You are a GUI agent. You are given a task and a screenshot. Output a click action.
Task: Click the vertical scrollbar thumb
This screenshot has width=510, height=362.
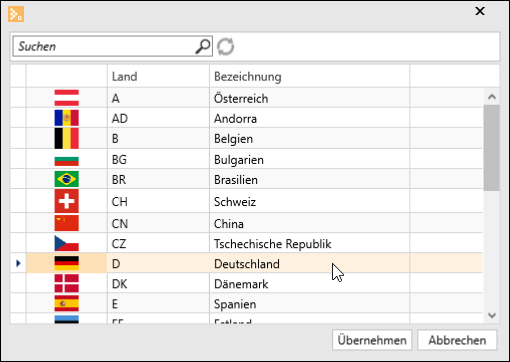coord(492,148)
